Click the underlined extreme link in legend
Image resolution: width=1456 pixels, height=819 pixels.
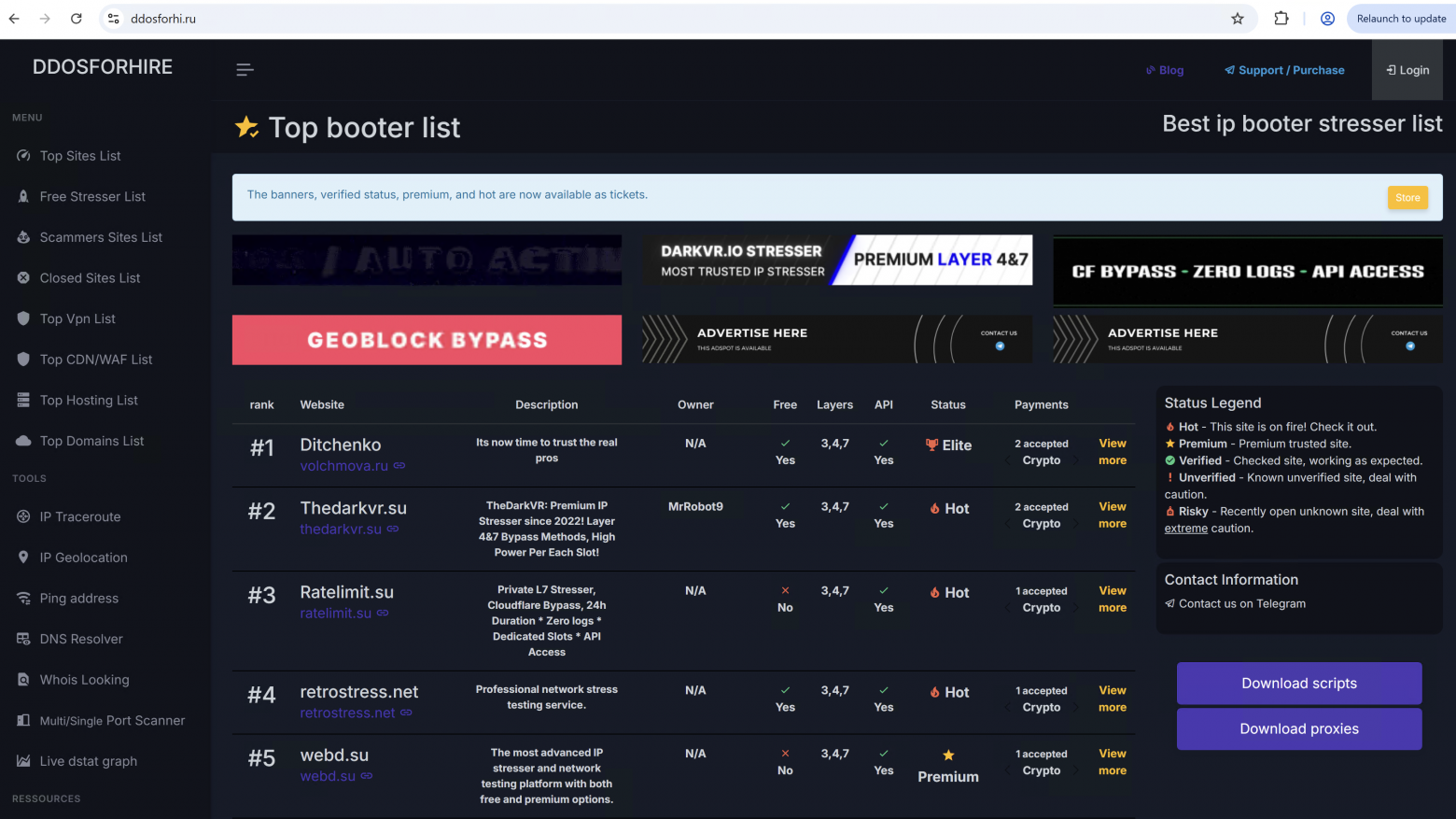coord(1185,529)
